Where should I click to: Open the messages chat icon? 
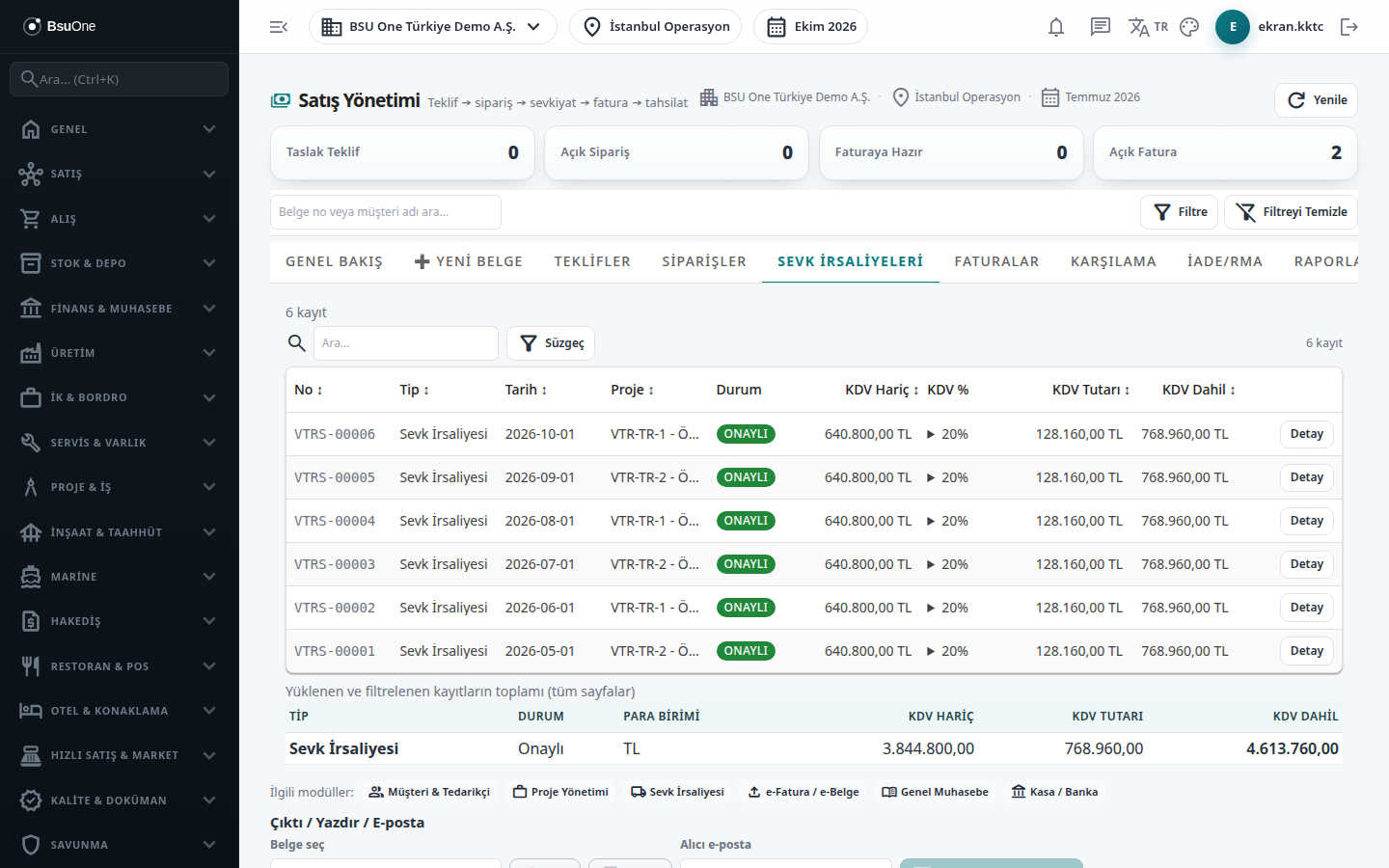click(1101, 27)
